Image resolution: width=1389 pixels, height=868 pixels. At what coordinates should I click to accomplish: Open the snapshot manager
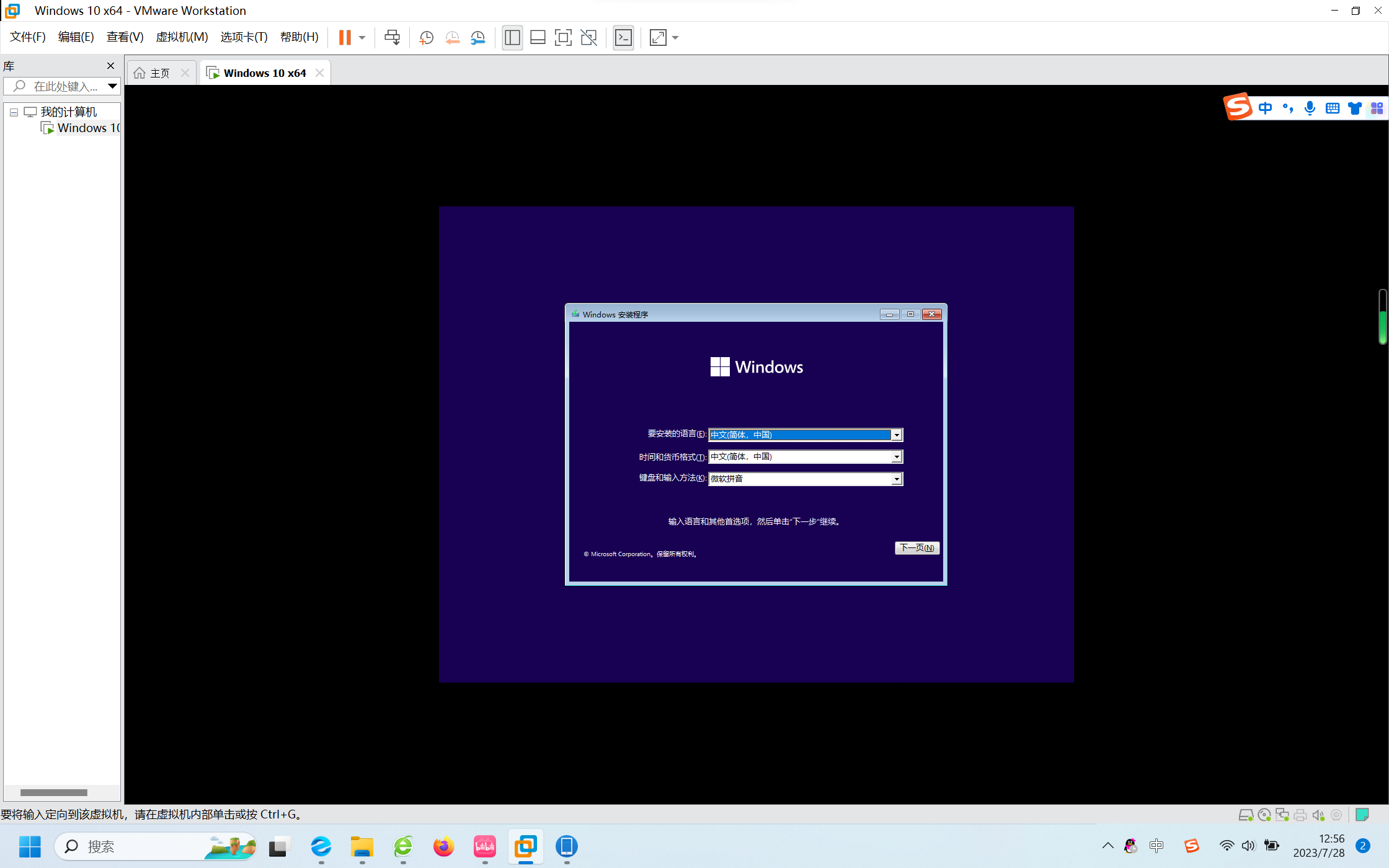point(477,38)
